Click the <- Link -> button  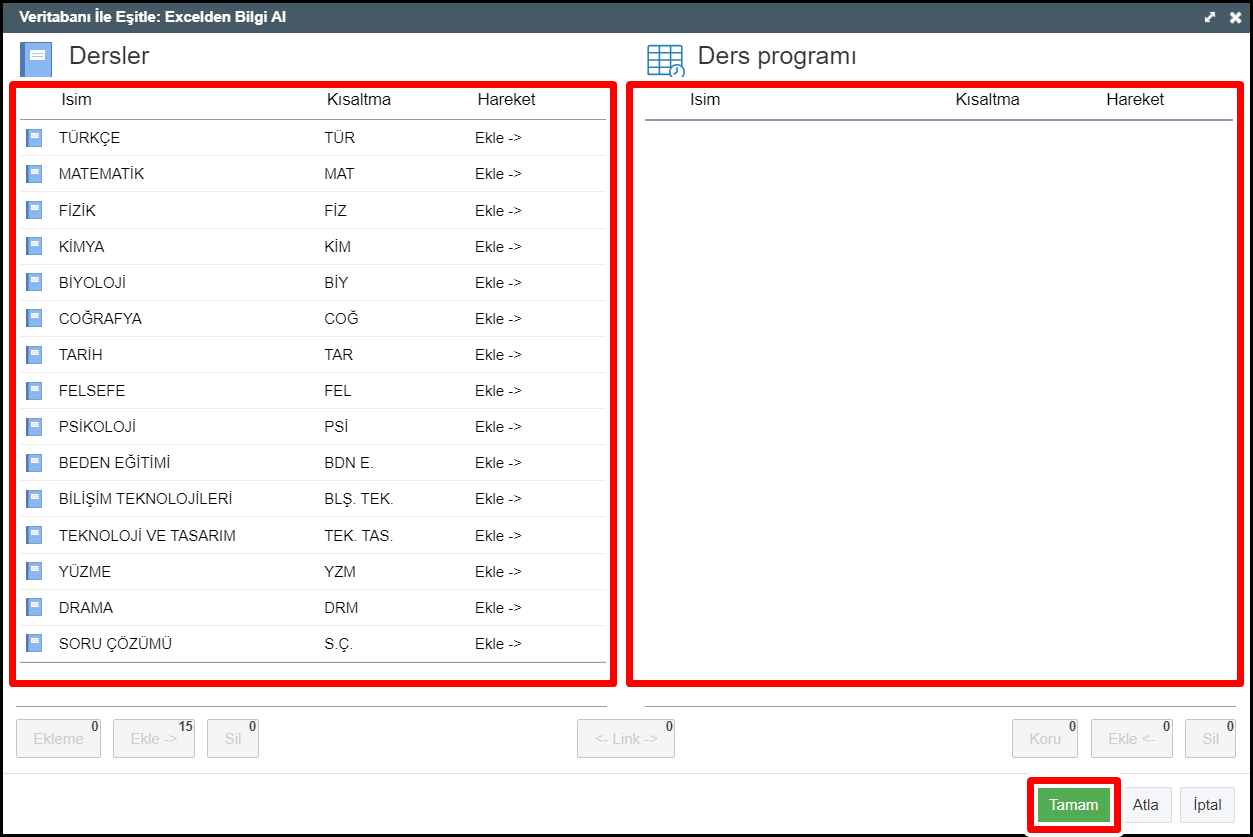click(626, 738)
